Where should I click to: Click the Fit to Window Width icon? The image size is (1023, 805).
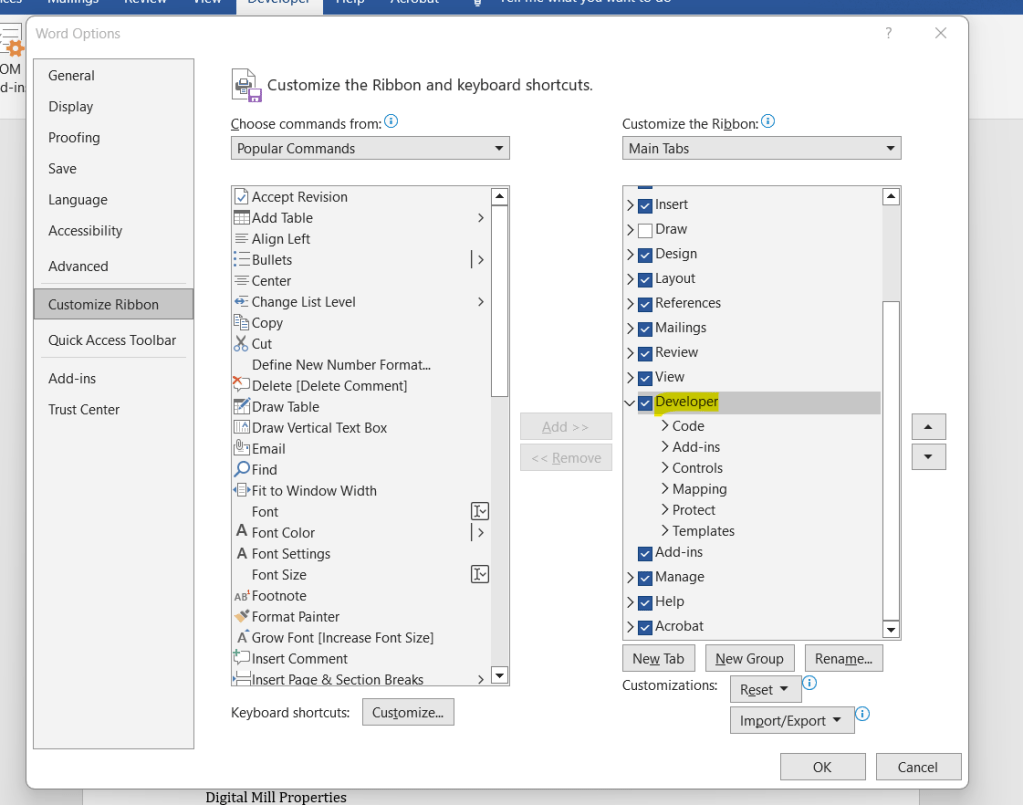[x=241, y=490]
